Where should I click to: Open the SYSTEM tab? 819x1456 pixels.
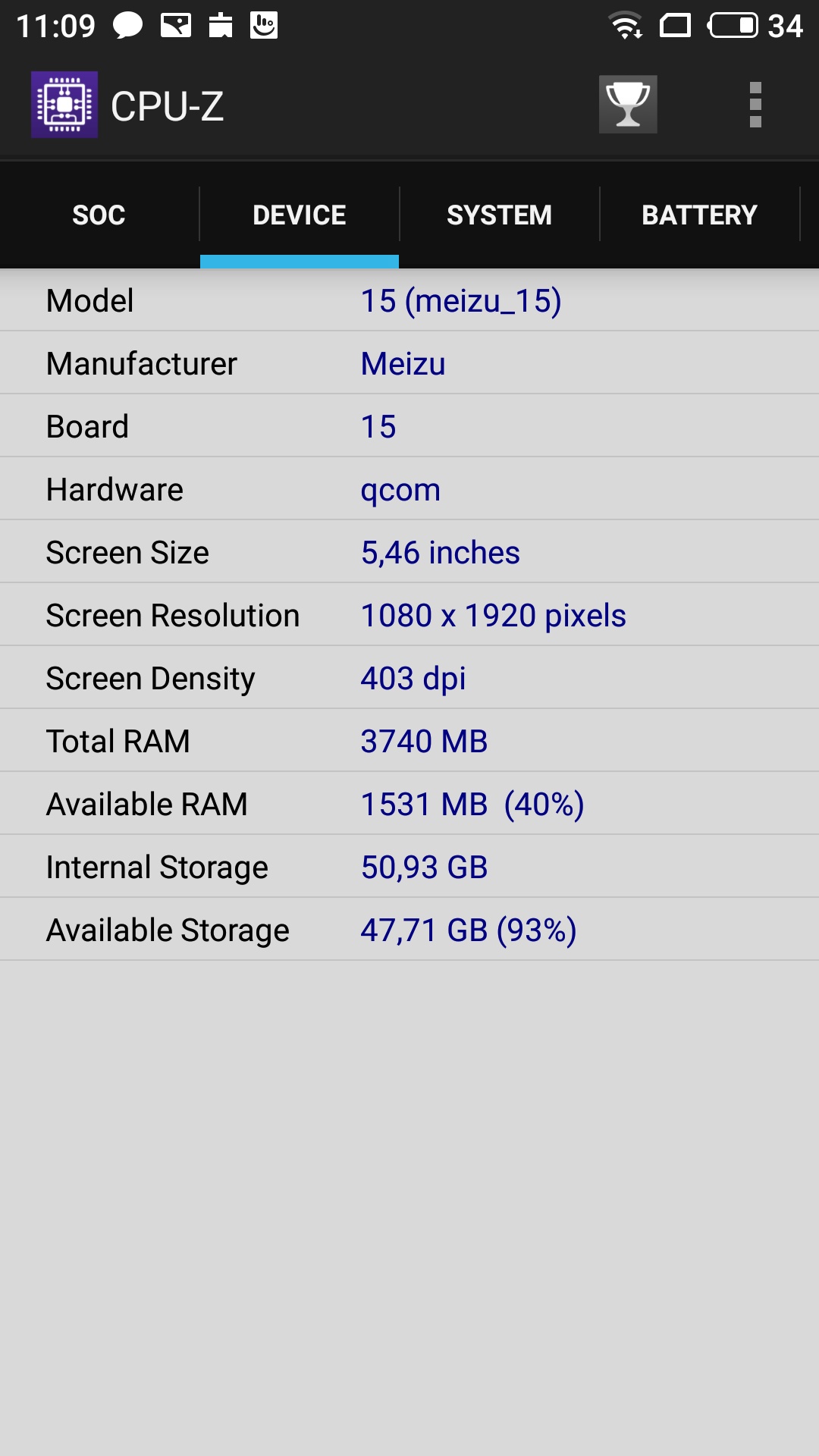click(499, 215)
